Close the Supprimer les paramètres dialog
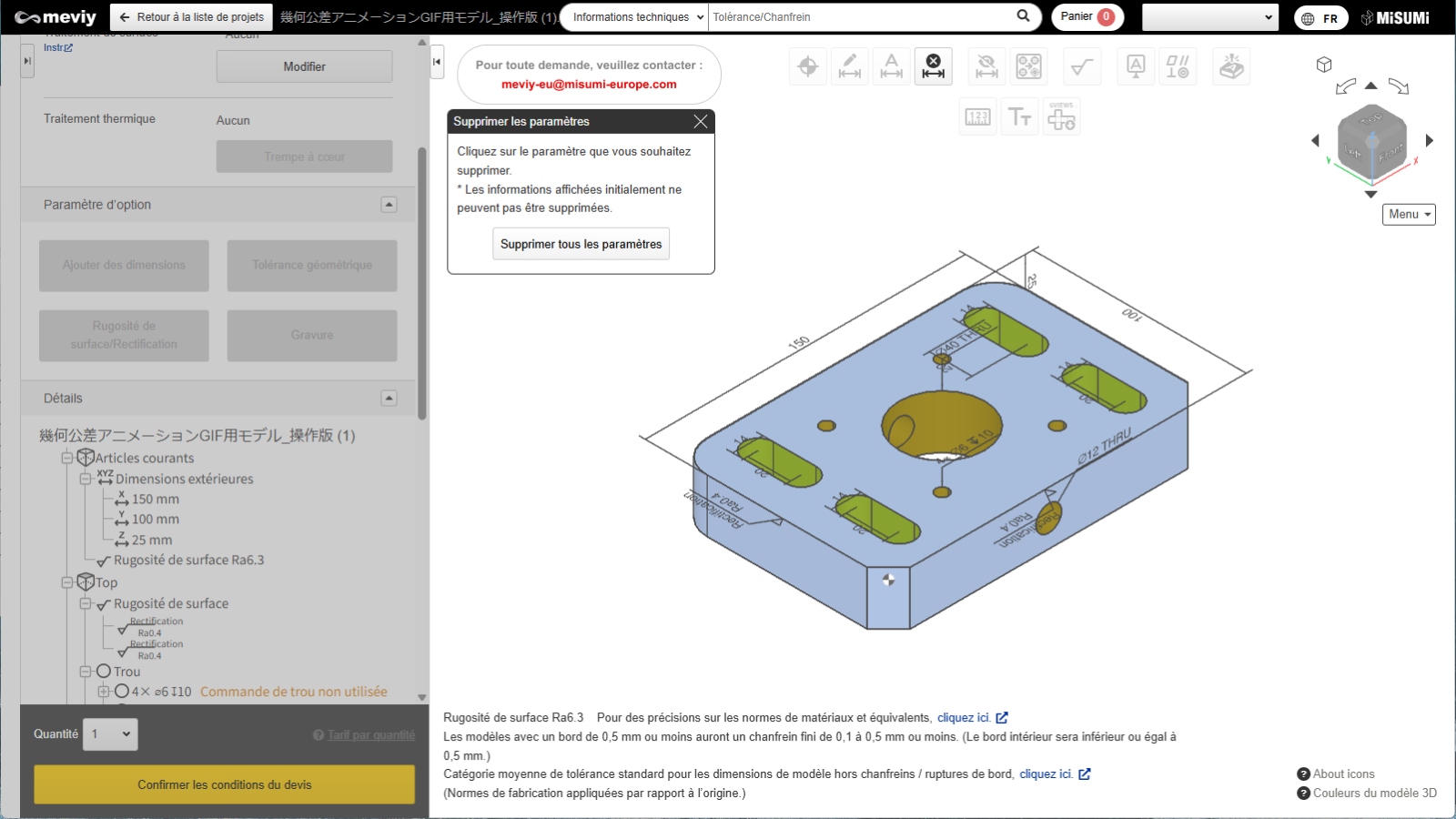Image resolution: width=1456 pixels, height=819 pixels. pyautogui.click(x=700, y=122)
